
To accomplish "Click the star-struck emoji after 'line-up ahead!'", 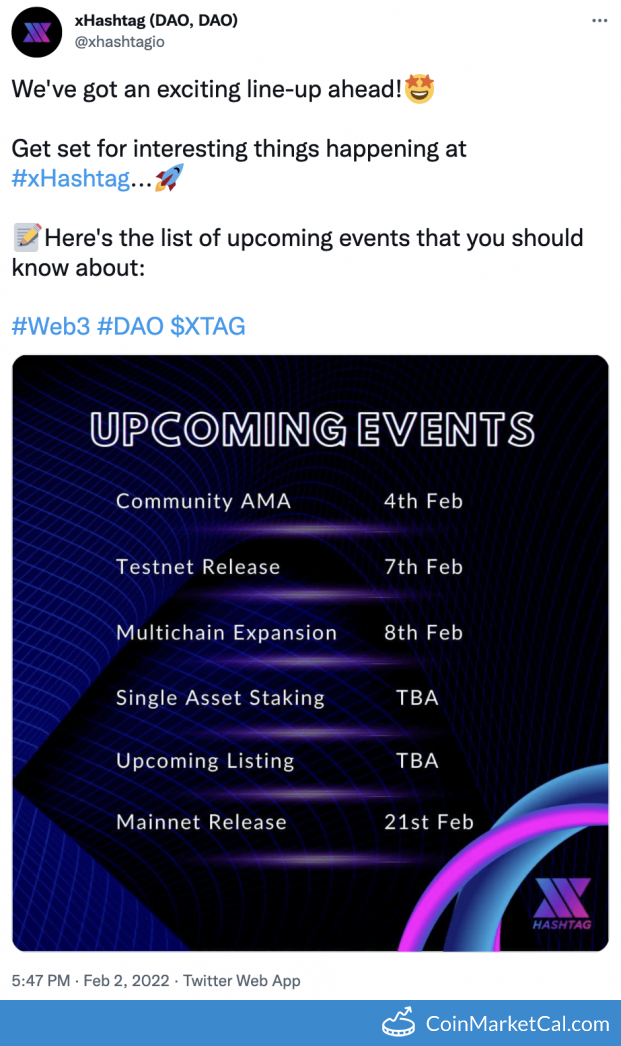I will (x=420, y=89).
